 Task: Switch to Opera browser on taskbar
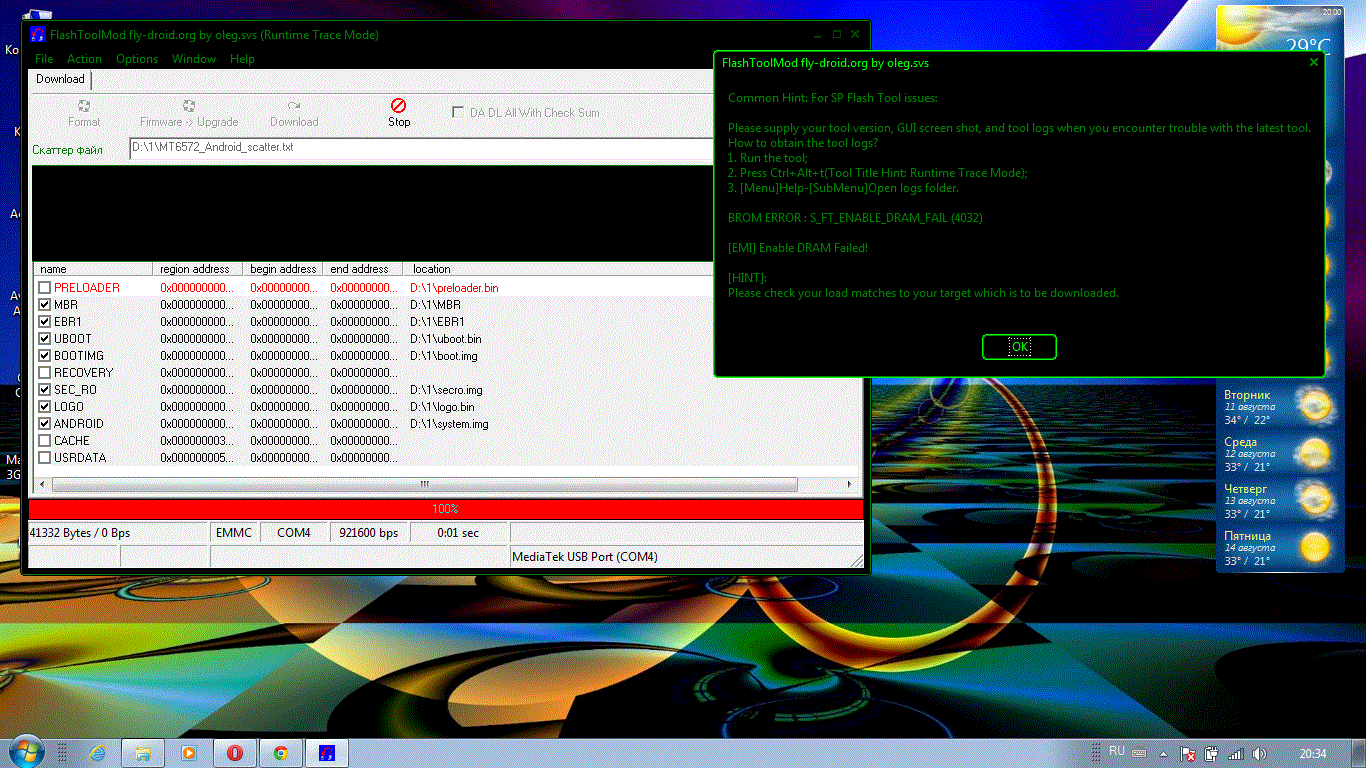point(235,753)
